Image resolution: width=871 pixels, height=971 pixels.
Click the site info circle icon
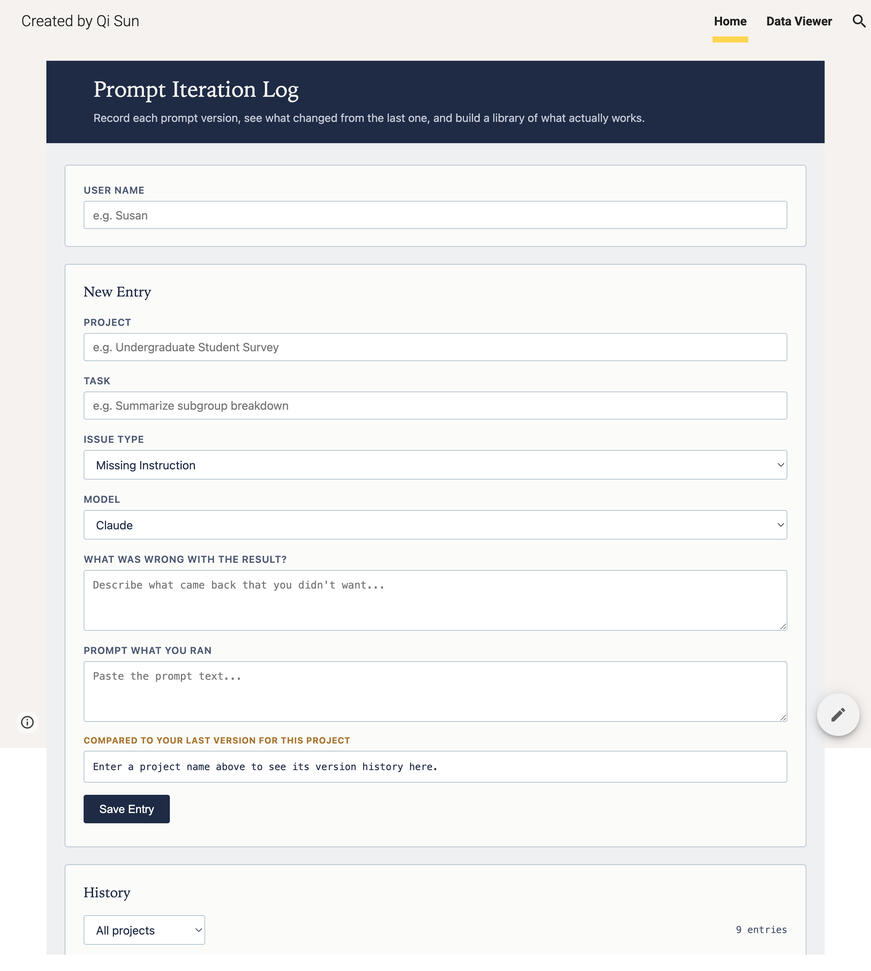pos(27,722)
